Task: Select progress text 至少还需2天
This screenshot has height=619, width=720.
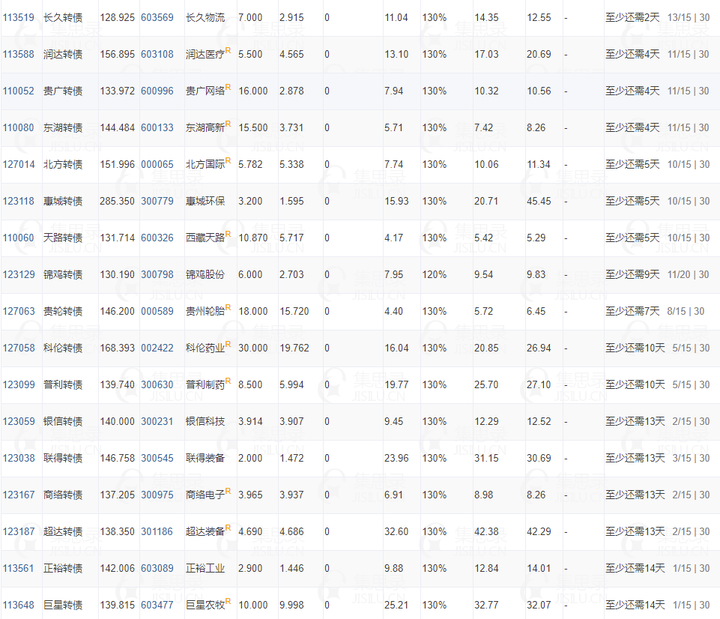Action: [632, 17]
